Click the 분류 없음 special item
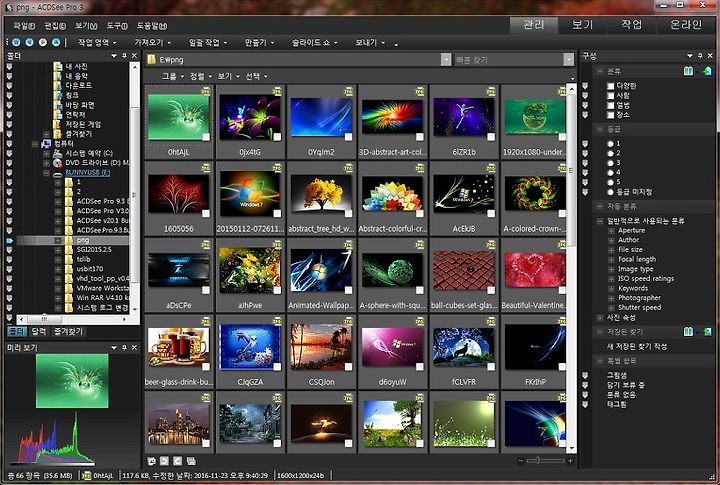Viewport: 720px width, 485px height. coord(621,395)
